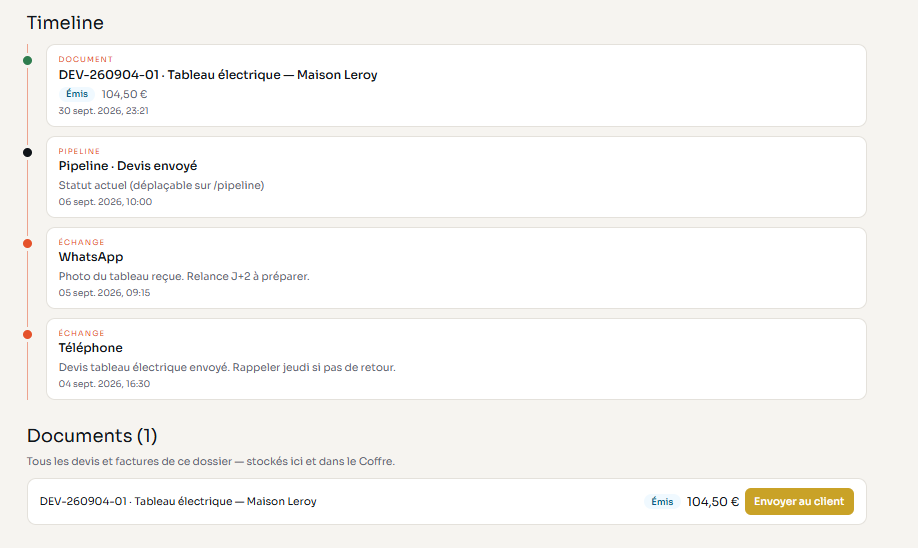
Task: Click the 'Émis' badge in the timeline card
Action: (77, 94)
